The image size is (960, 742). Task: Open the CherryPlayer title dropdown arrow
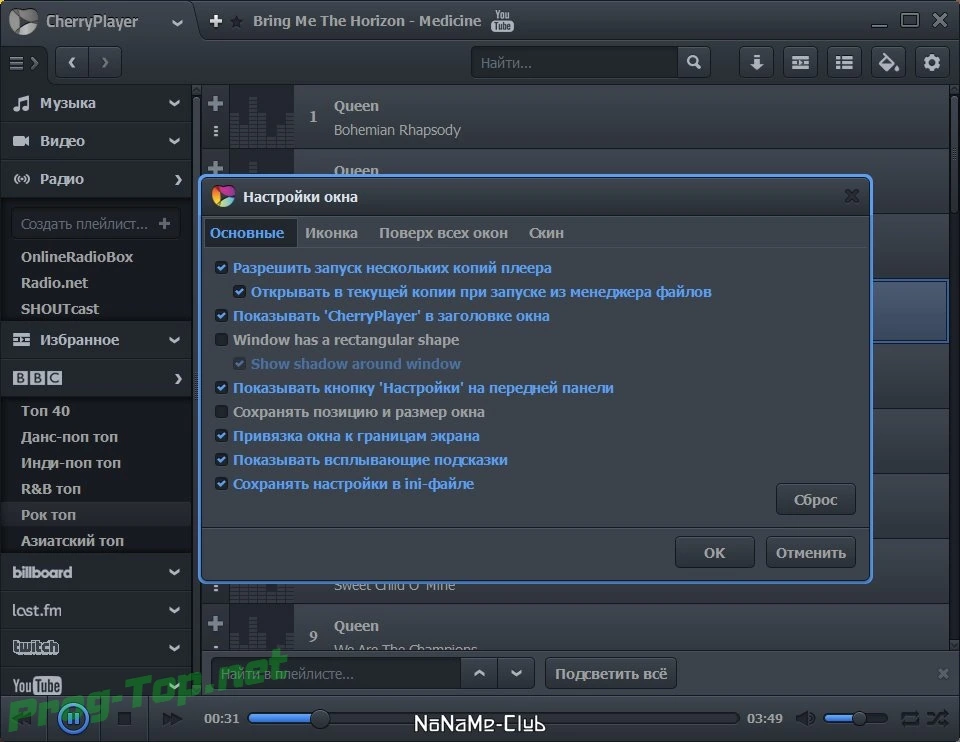(x=177, y=23)
